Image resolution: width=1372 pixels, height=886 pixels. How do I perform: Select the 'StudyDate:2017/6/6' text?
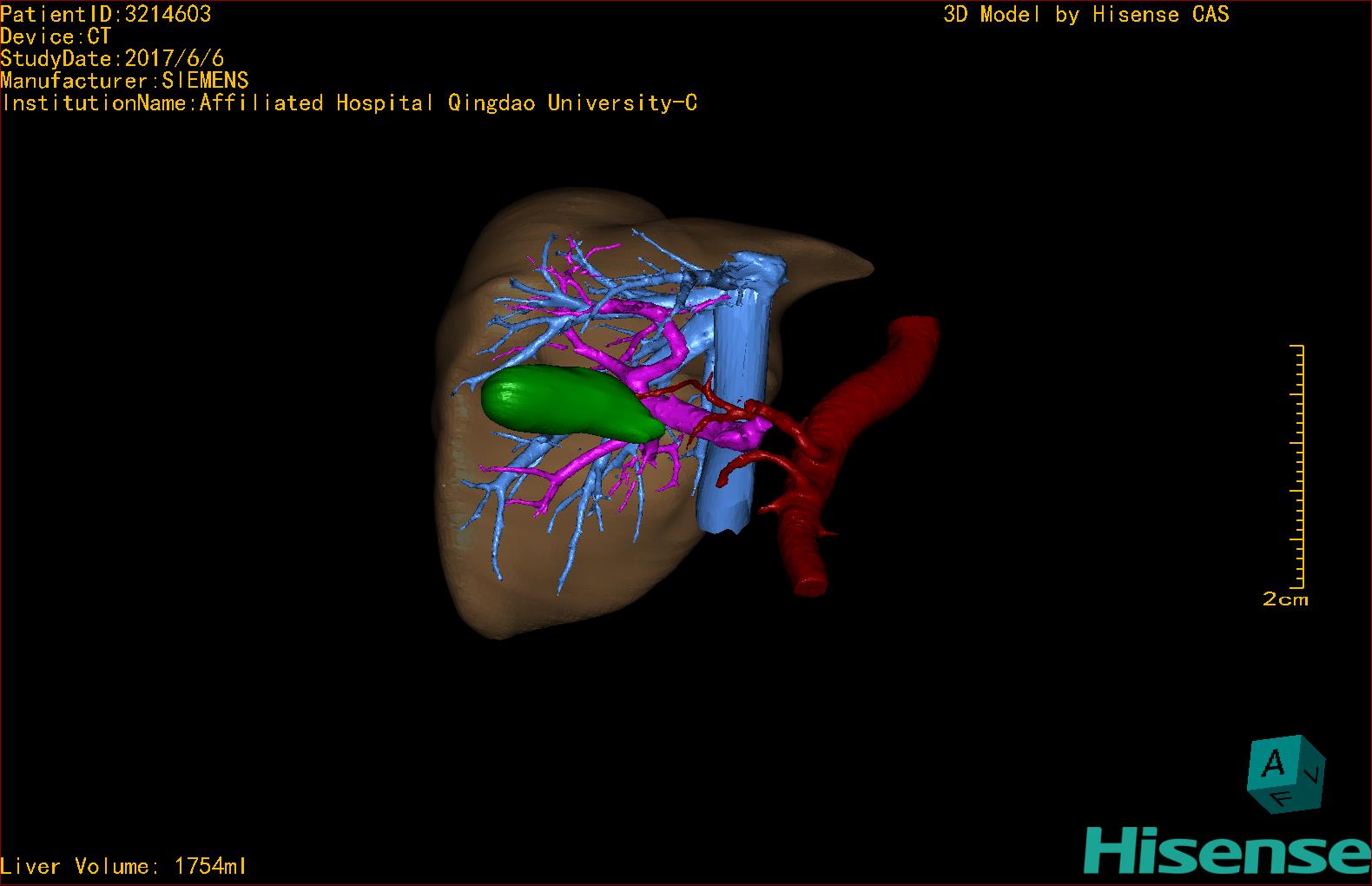pos(112,58)
